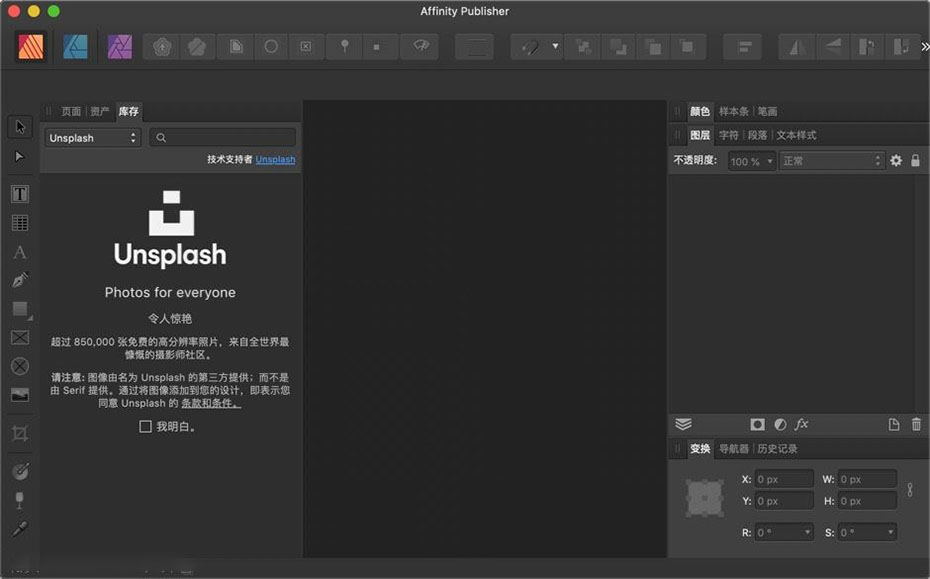Click the circle toolbar icon
The image size is (930, 579).
pos(271,46)
